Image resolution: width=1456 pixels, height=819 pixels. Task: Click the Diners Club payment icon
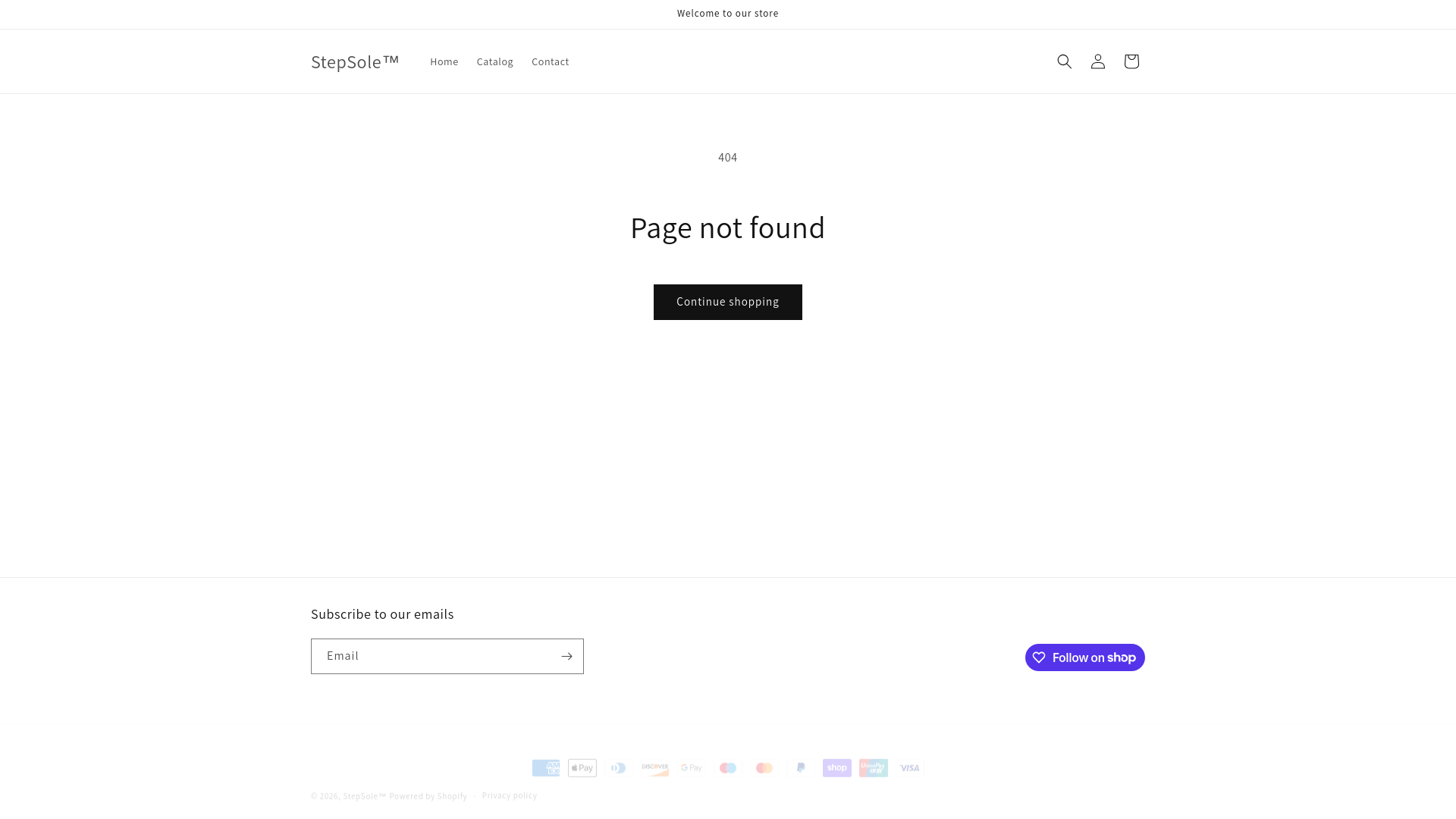[619, 768]
